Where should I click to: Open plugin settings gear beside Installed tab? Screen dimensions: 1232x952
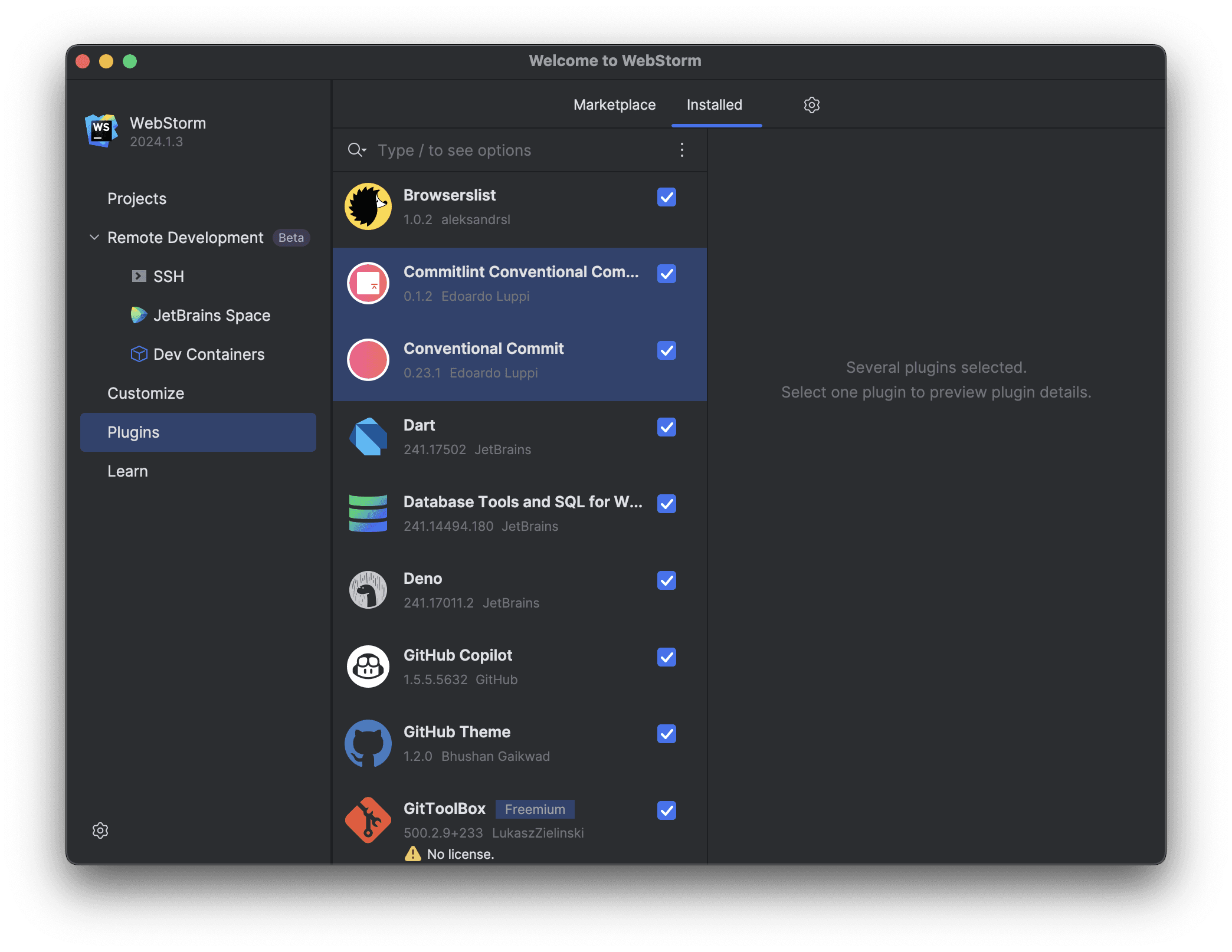811,105
